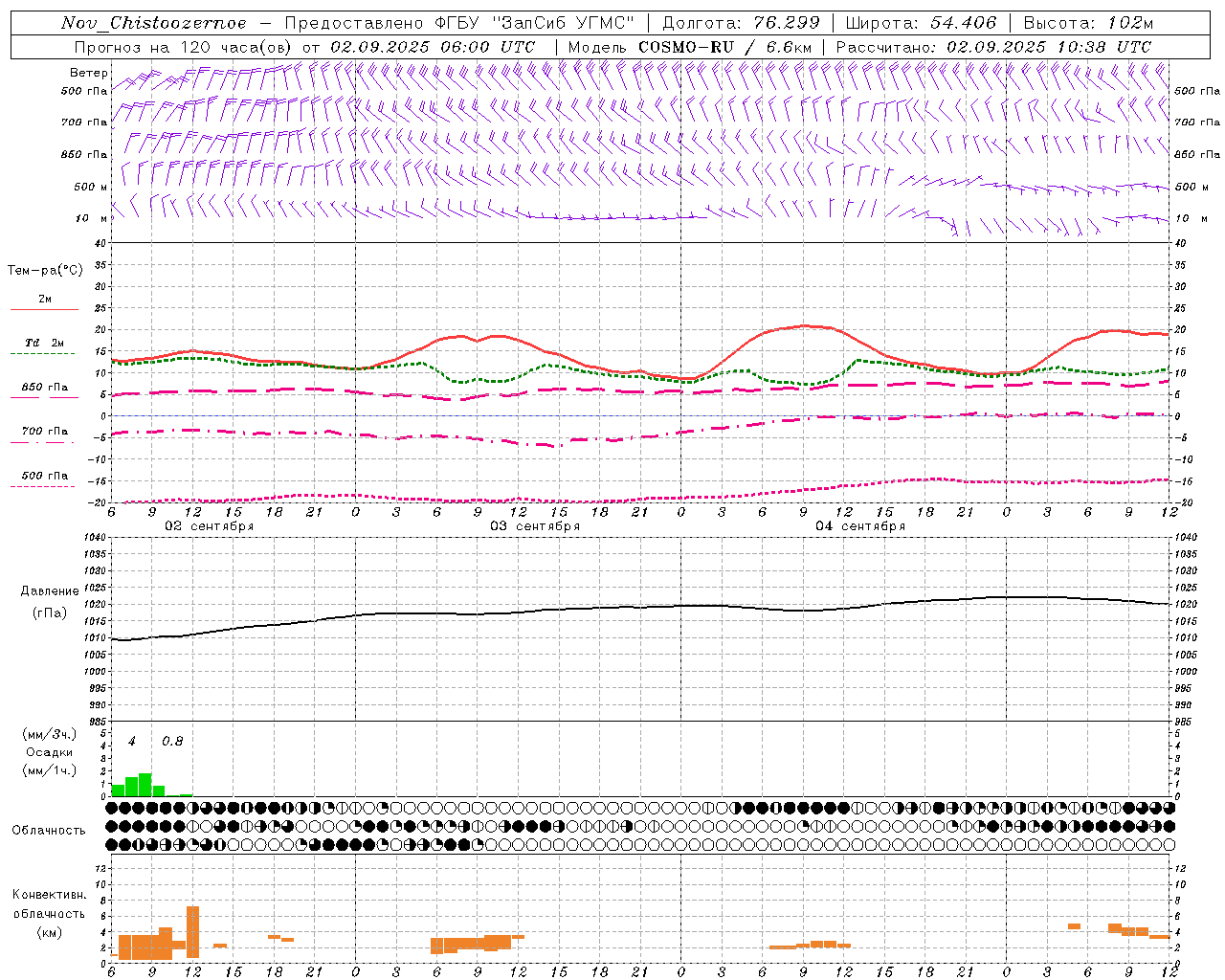The image size is (1225, 980).
Task: Click the '850 гПа' temperature legend entry
Action: tap(45, 388)
